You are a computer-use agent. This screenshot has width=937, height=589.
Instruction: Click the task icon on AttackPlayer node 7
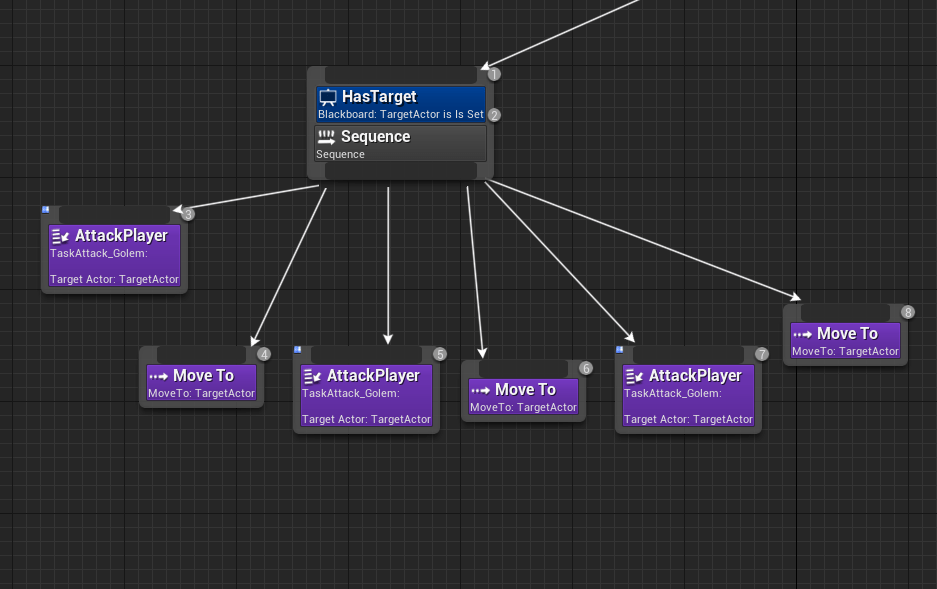click(634, 377)
